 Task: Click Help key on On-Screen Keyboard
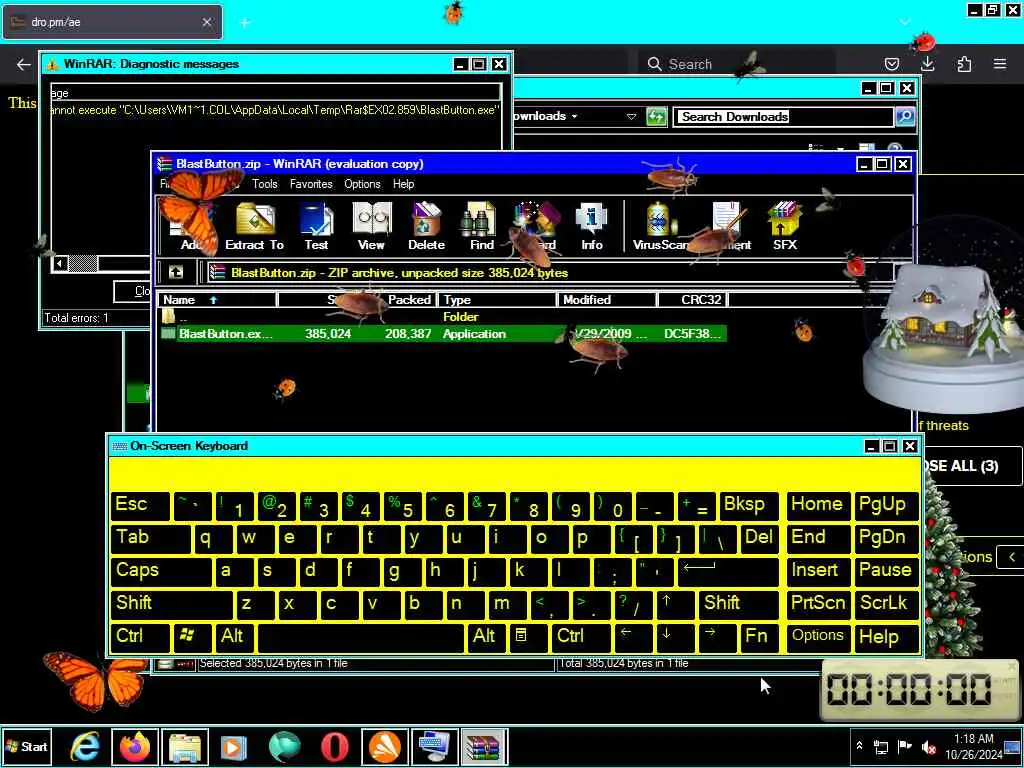tap(886, 637)
